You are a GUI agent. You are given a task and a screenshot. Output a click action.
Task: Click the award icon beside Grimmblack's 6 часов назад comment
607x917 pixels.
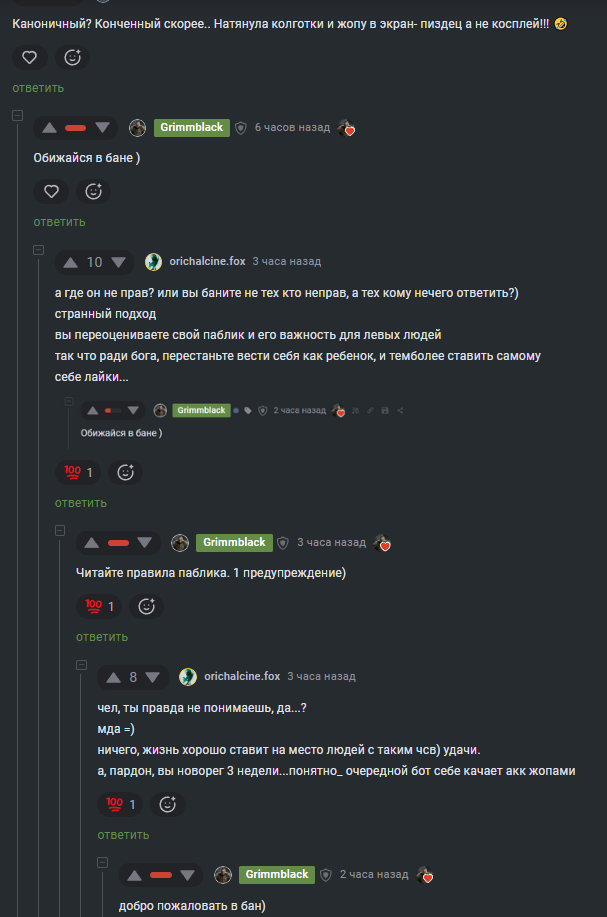pyautogui.click(x=346, y=128)
